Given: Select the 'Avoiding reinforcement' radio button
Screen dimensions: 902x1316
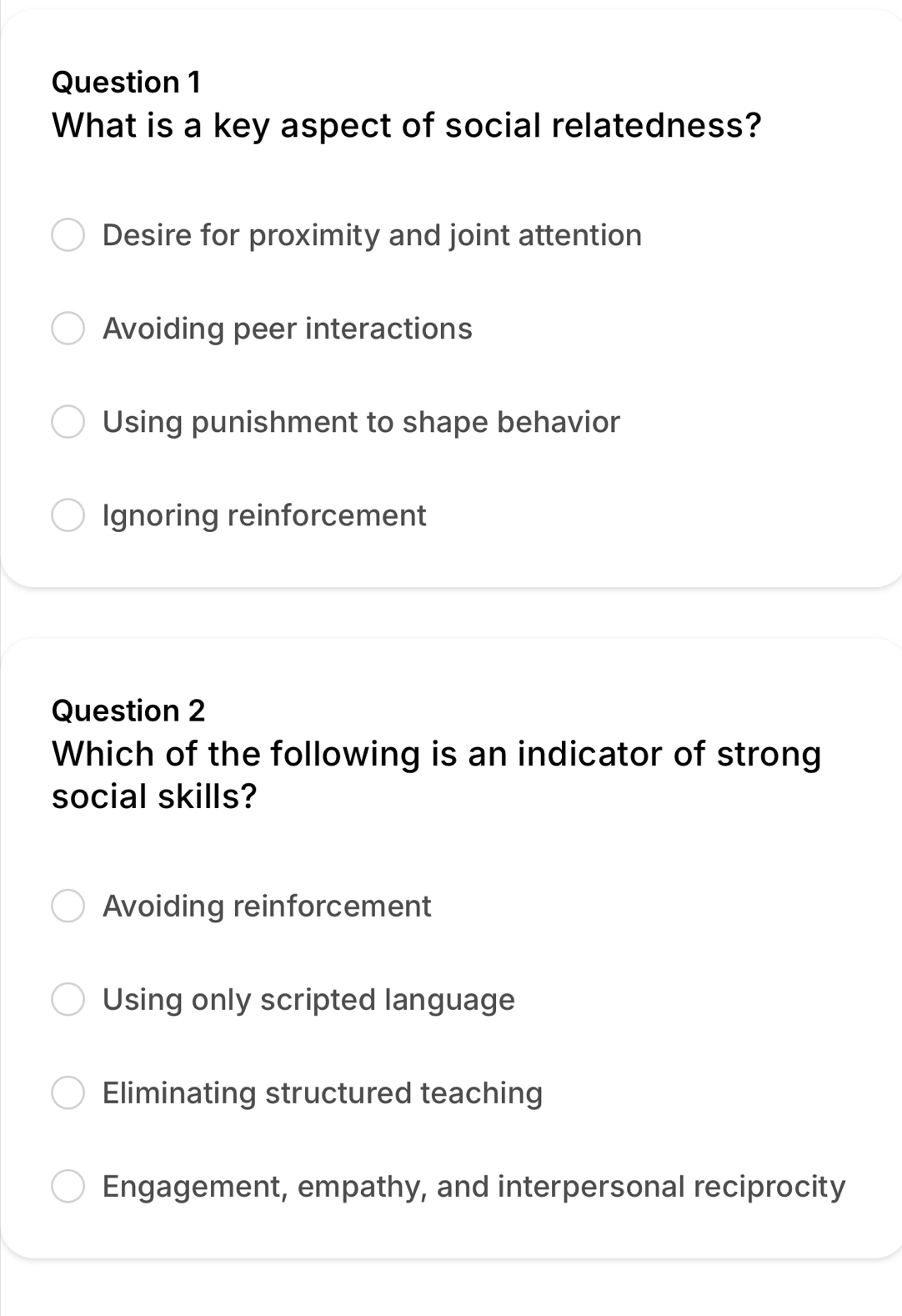Looking at the screenshot, I should tap(68, 906).
